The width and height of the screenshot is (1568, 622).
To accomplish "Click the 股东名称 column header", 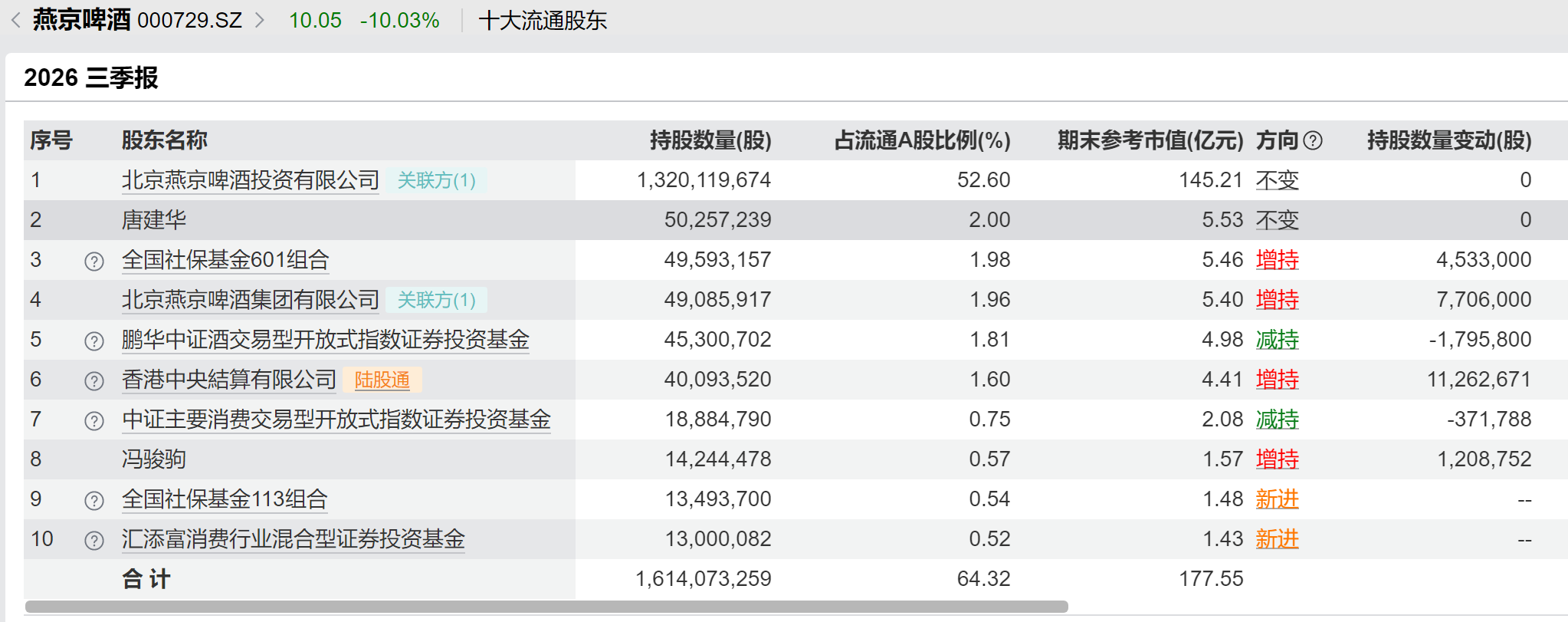I will click(165, 140).
